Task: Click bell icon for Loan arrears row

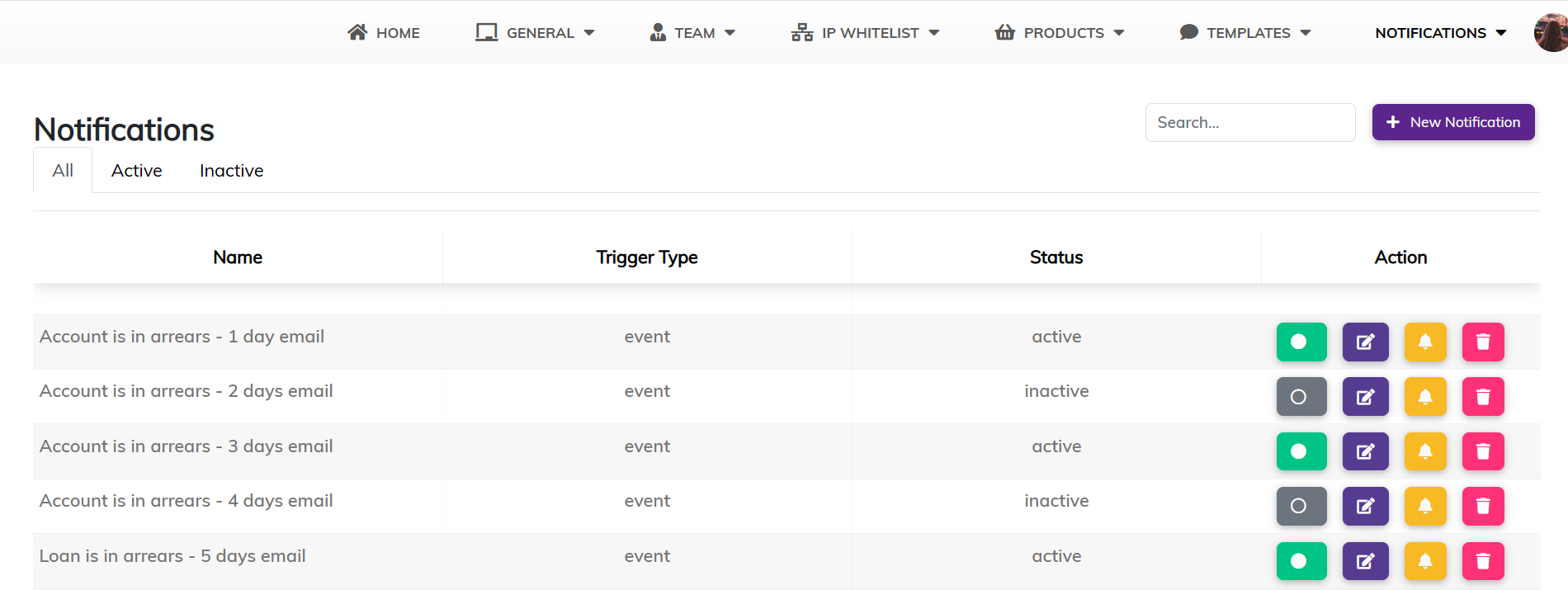Action: 1424,561
